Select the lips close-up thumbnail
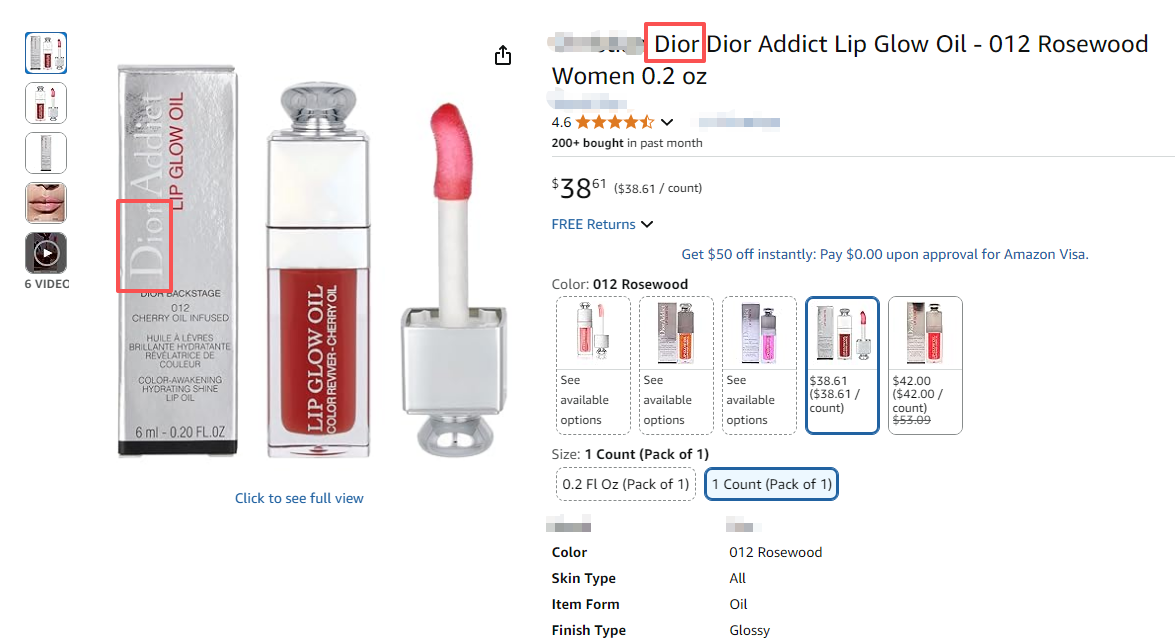 [45, 202]
